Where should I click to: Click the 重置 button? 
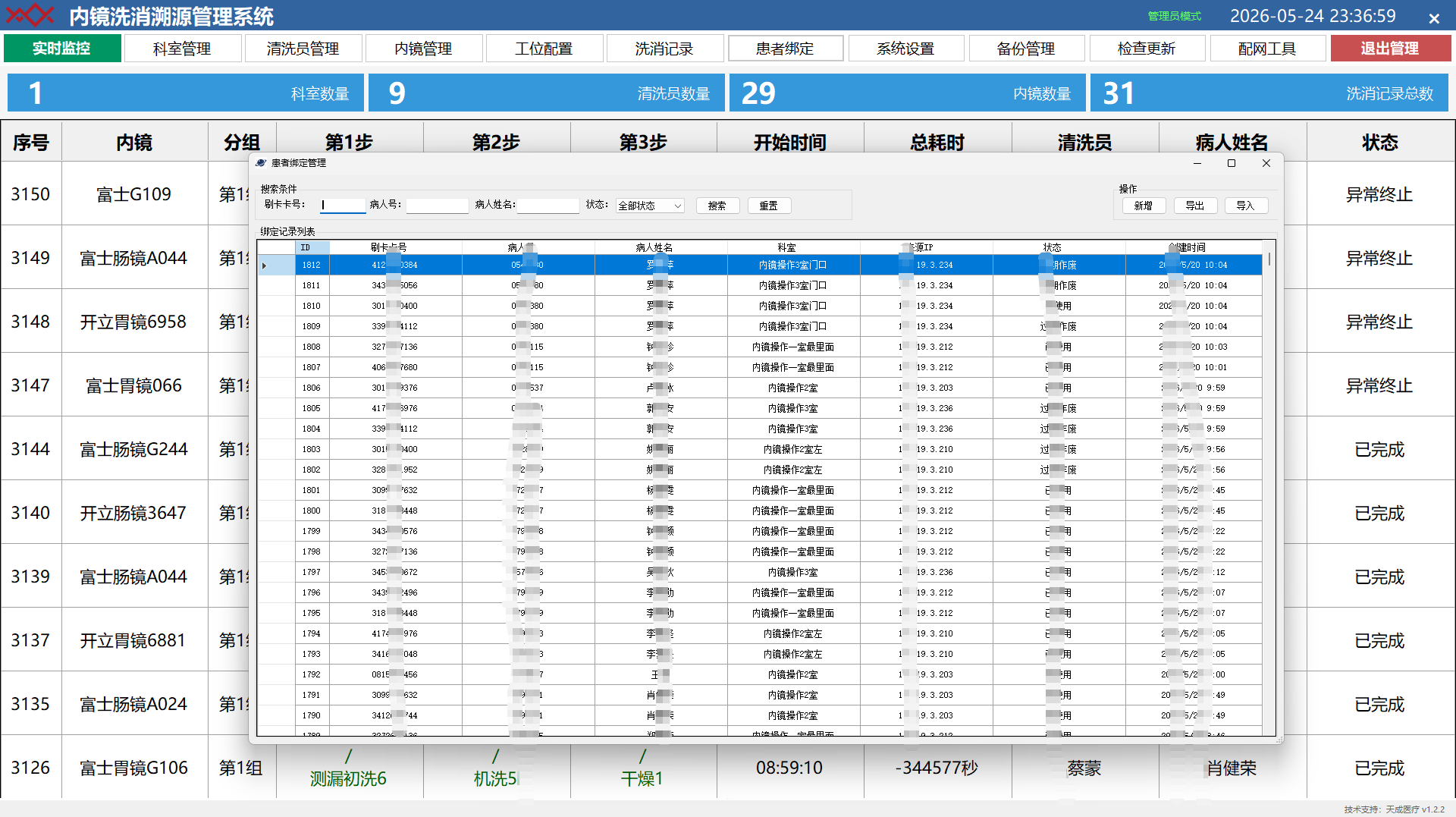(x=769, y=206)
